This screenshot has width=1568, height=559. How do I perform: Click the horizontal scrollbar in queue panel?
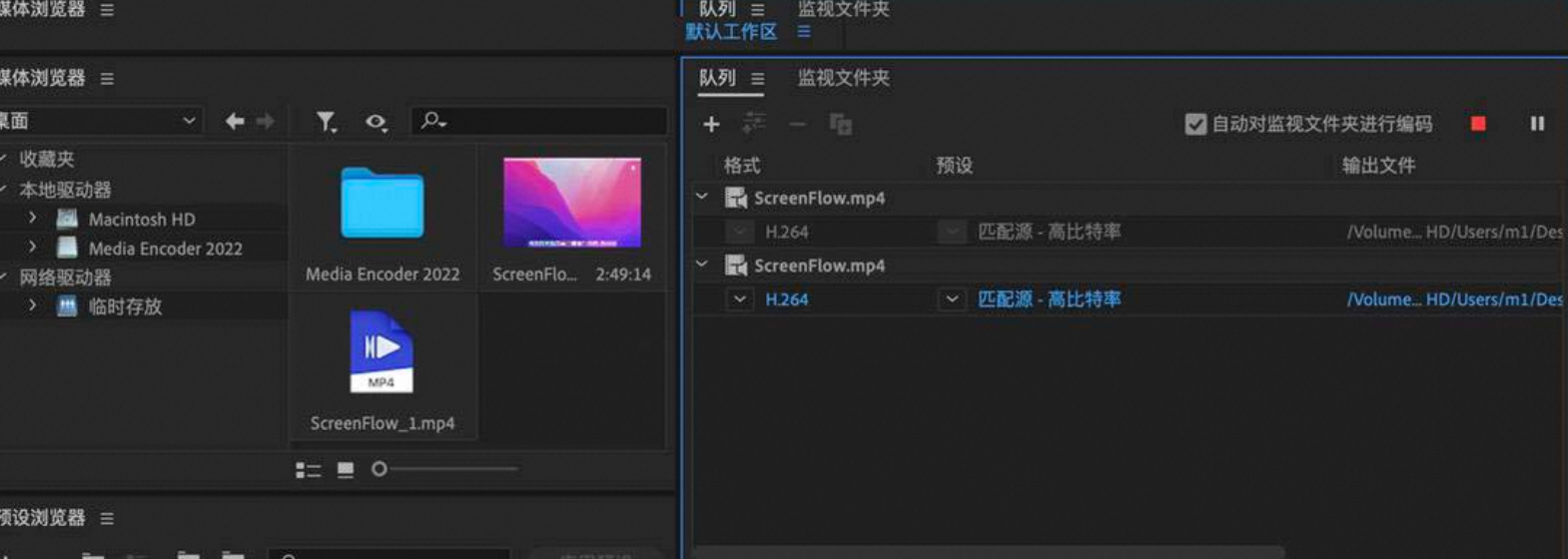pyautogui.click(x=989, y=552)
